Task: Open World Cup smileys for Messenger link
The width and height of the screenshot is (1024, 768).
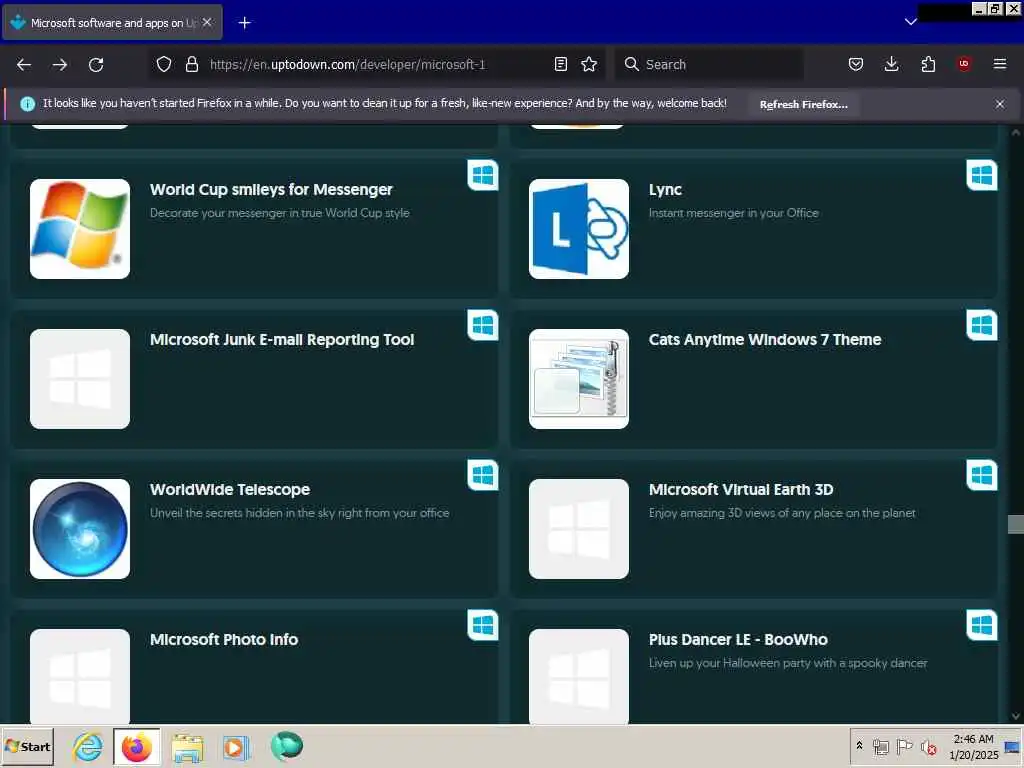Action: pos(271,189)
